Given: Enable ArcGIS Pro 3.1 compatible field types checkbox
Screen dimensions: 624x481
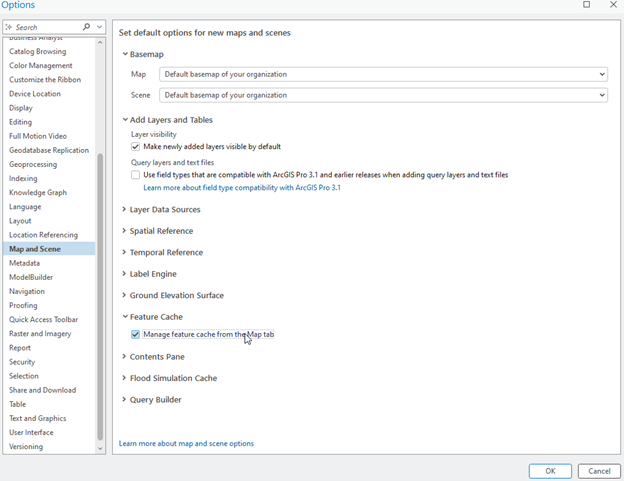Looking at the screenshot, I should coord(135,175).
